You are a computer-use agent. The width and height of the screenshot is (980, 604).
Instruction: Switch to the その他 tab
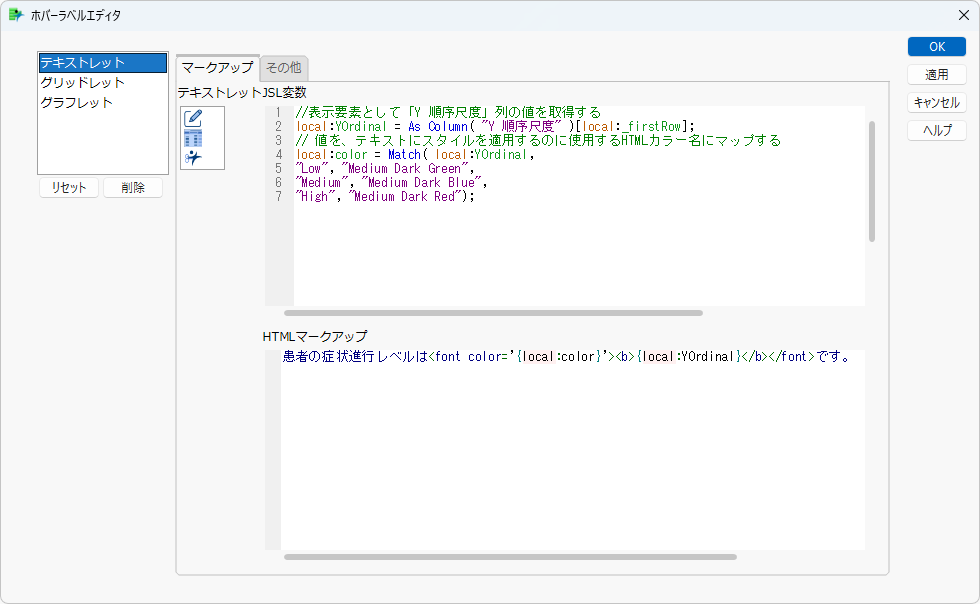[284, 68]
